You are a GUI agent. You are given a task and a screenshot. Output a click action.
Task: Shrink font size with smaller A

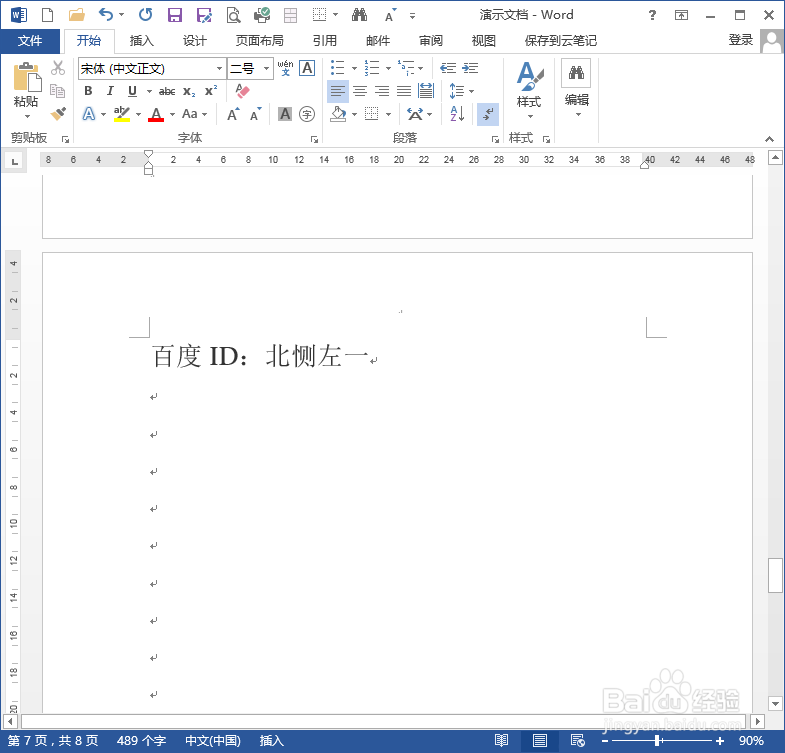[x=255, y=114]
